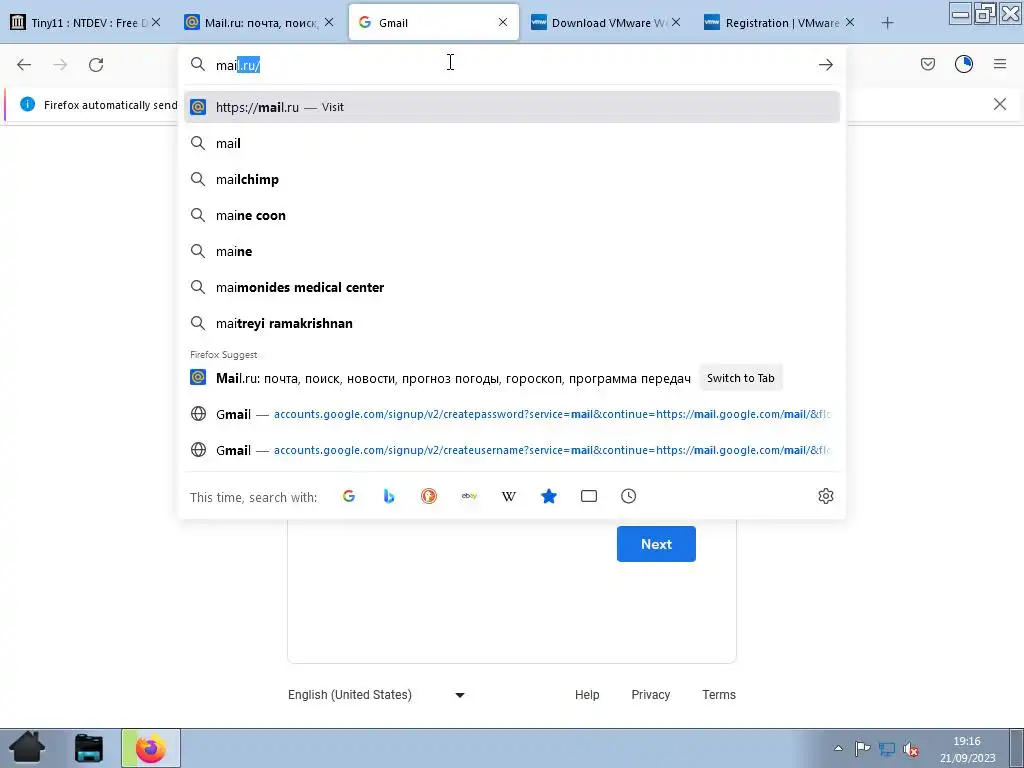The width and height of the screenshot is (1024, 768).
Task: Close the Firefox notification bar
Action: [999, 104]
